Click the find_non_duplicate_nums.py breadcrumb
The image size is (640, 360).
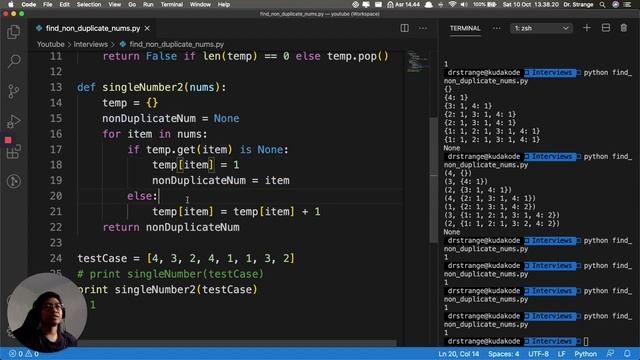(x=176, y=44)
